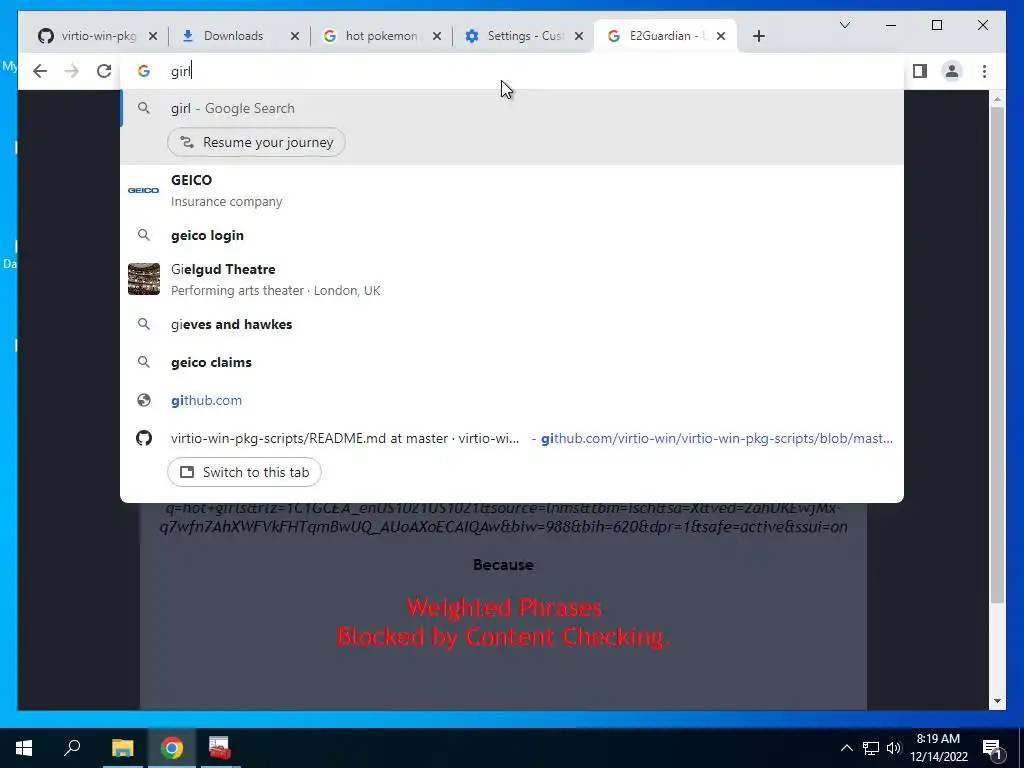
Task: Open a new tab with the plus button
Action: coord(758,36)
